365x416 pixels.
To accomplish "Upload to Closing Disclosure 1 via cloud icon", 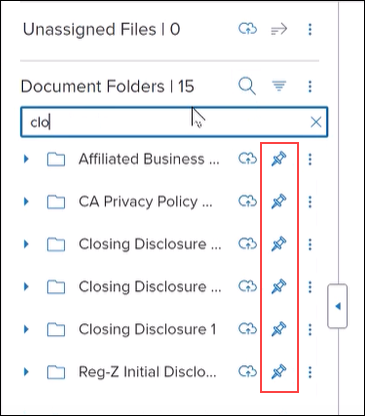I will coord(247,329).
